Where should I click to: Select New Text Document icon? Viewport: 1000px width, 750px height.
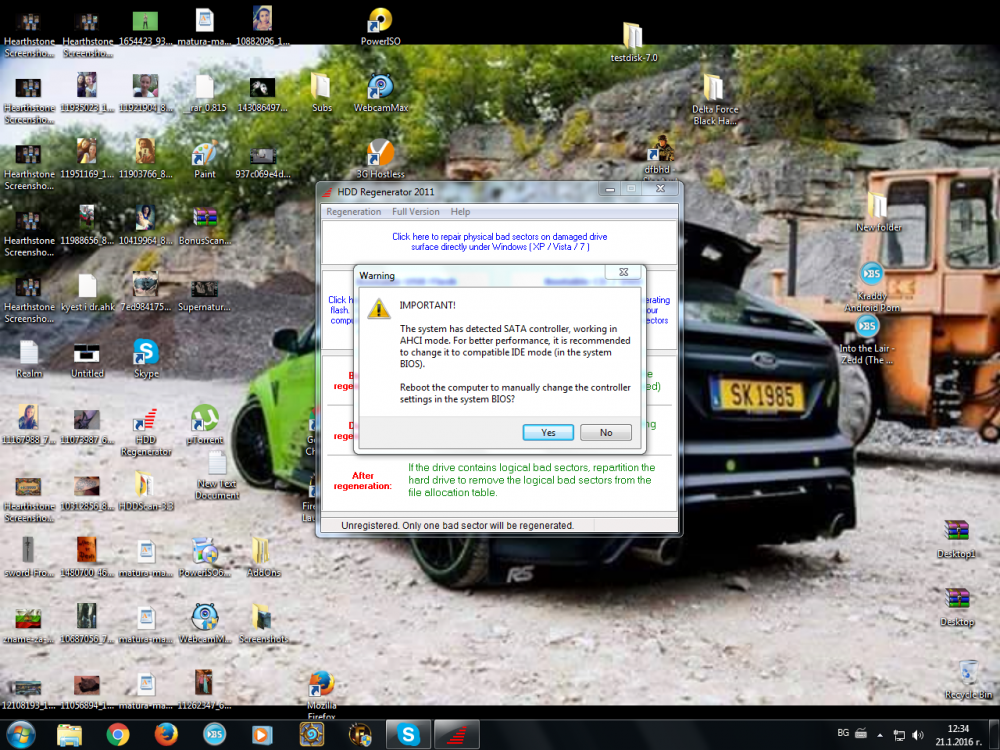tap(217, 476)
